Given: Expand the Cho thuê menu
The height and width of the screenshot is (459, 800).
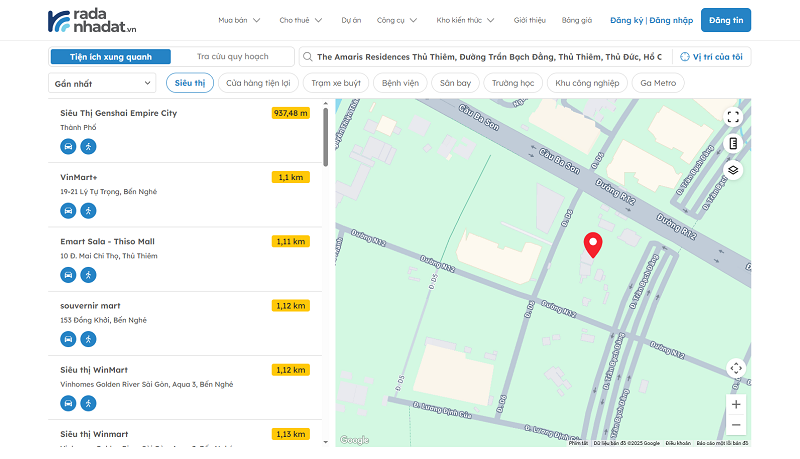Looking at the screenshot, I should point(301,20).
